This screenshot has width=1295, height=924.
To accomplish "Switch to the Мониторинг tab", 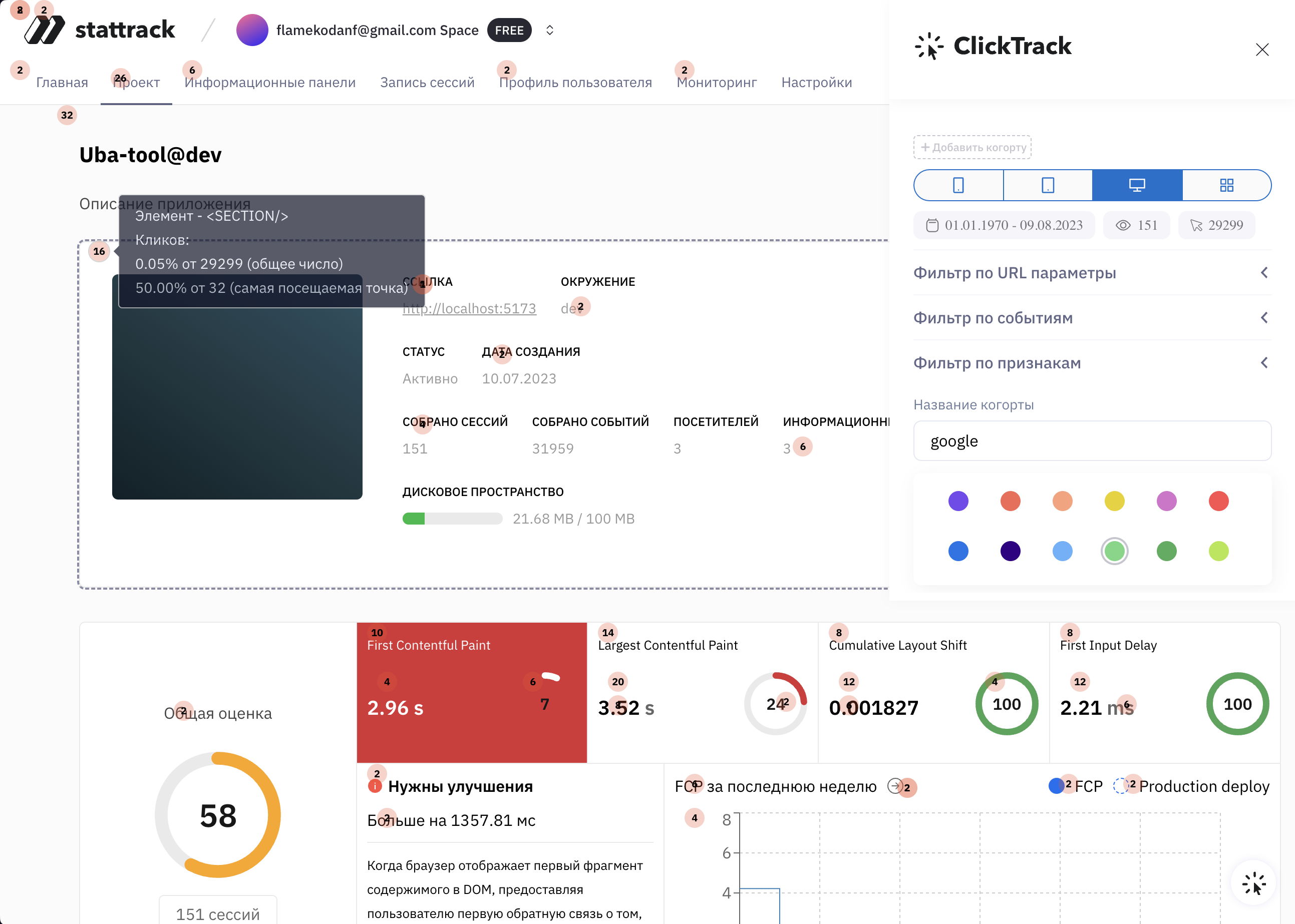I will pyautogui.click(x=716, y=82).
